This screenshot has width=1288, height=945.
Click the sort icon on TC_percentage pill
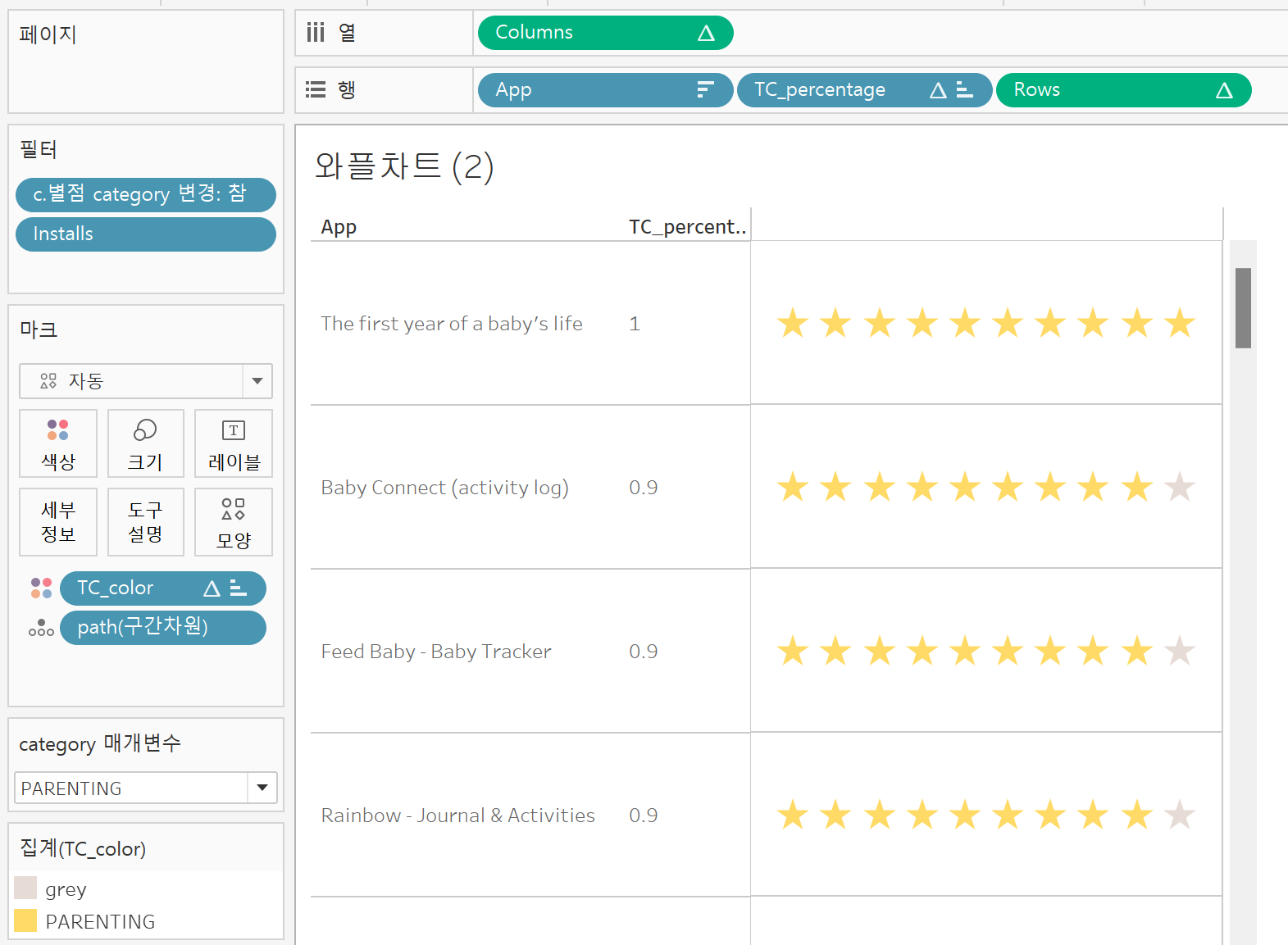(x=965, y=89)
